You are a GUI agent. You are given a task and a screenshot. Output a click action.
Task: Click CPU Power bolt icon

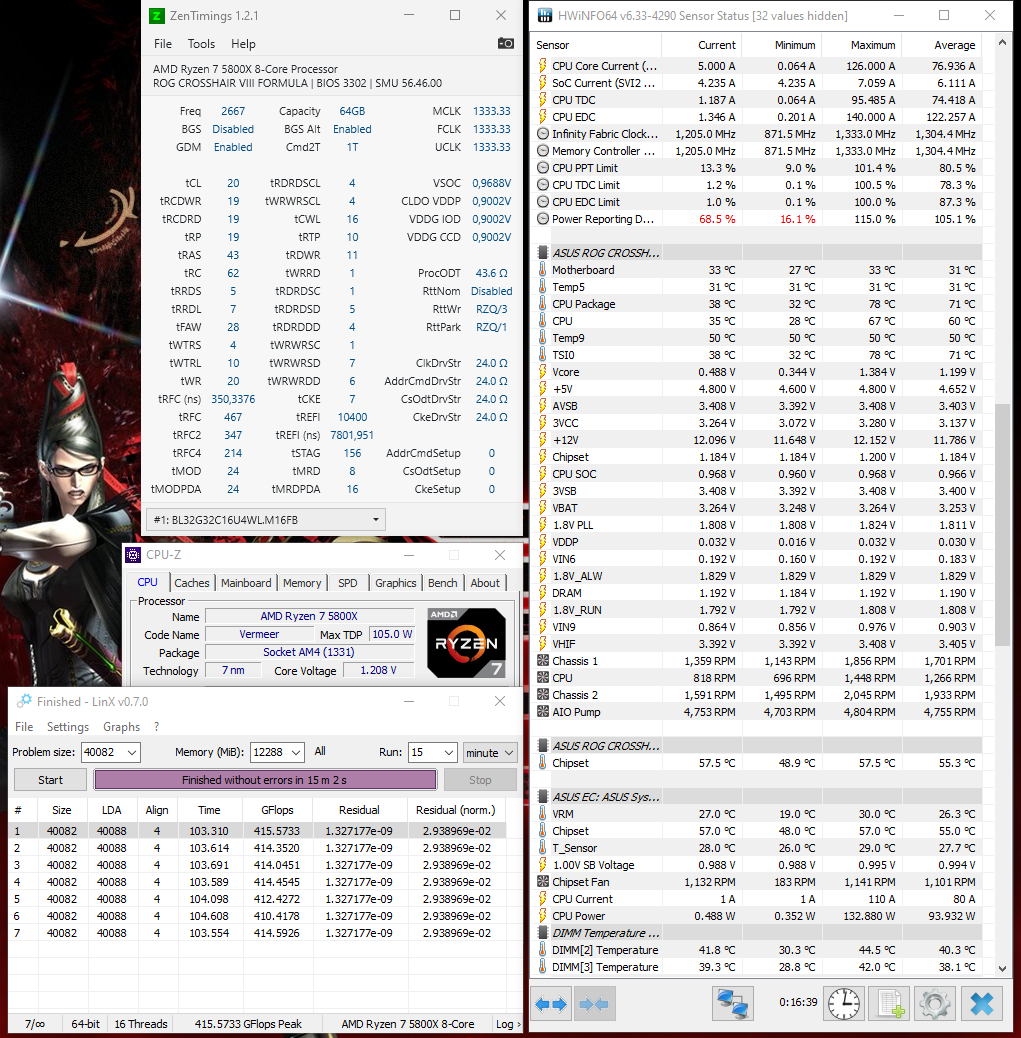543,916
